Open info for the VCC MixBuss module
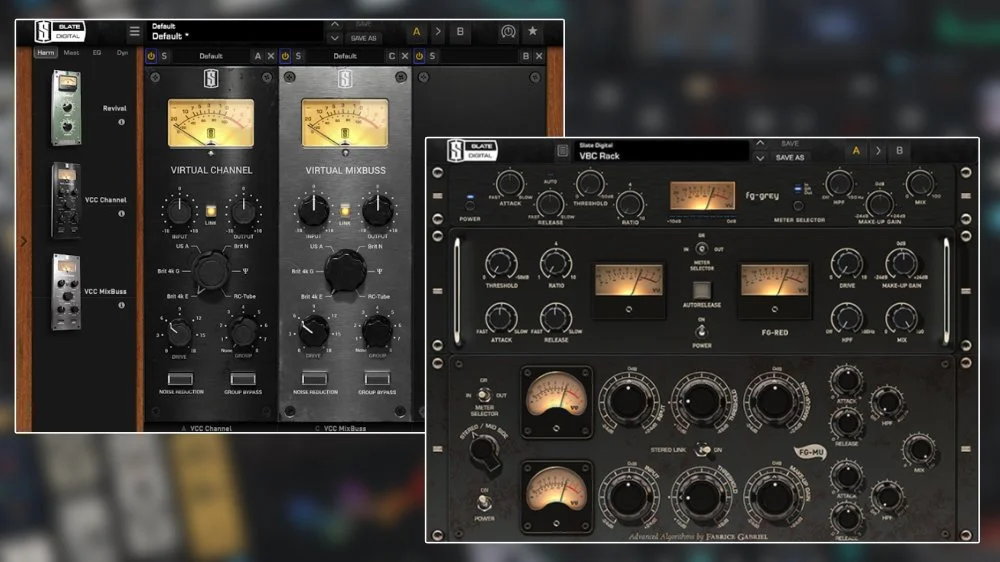Viewport: 1000px width, 562px height. click(x=121, y=305)
